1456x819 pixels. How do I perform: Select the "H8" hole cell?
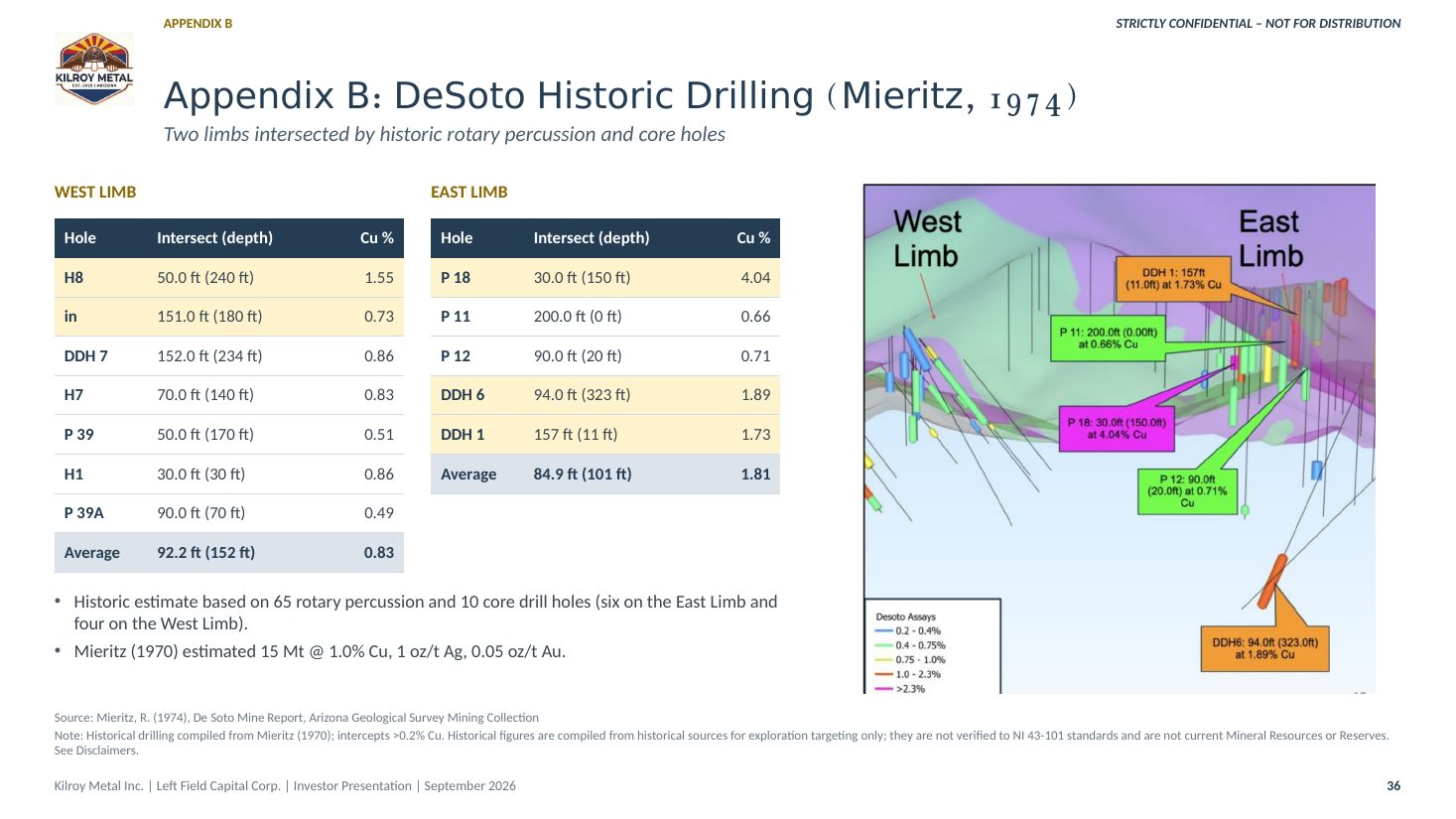pyautogui.click(x=74, y=278)
